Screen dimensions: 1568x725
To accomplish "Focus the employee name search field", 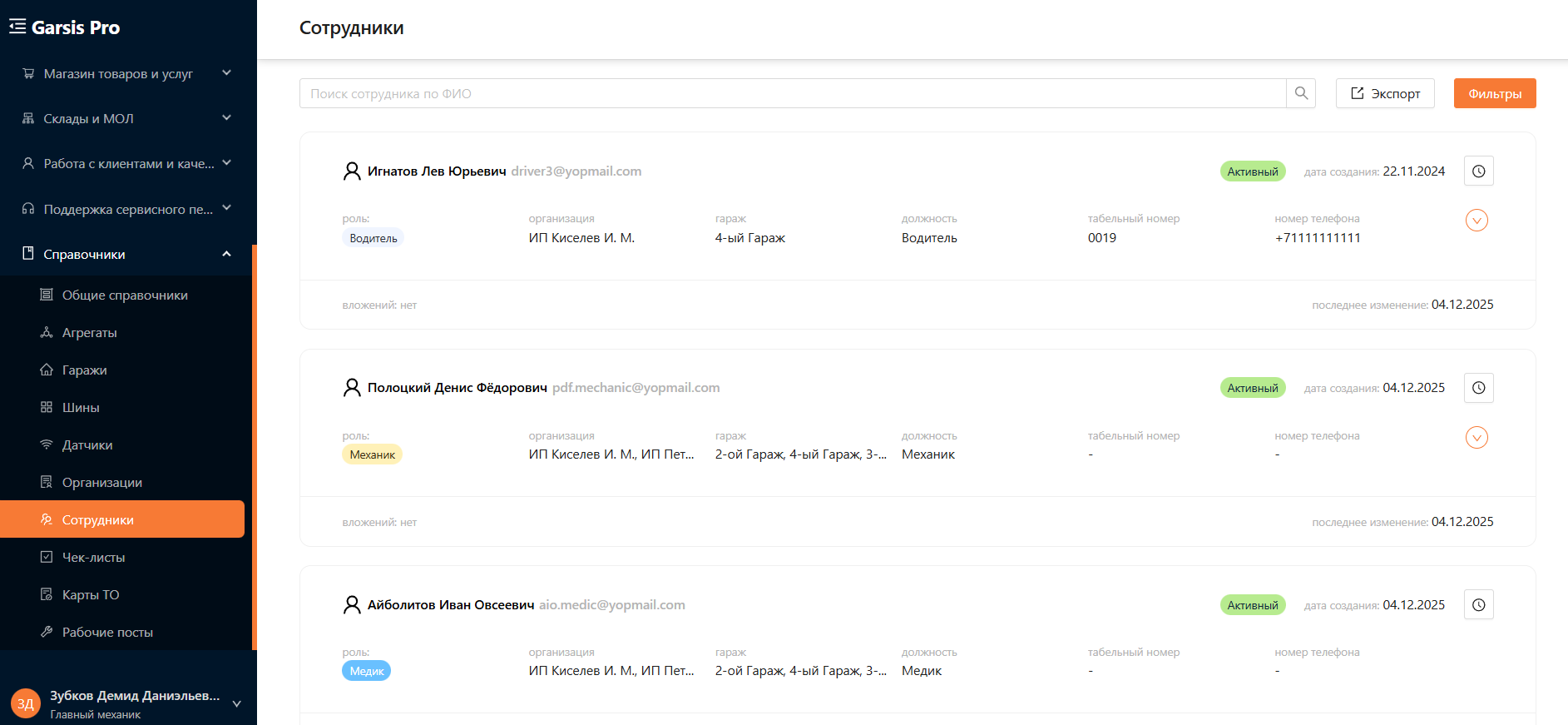I will click(793, 93).
